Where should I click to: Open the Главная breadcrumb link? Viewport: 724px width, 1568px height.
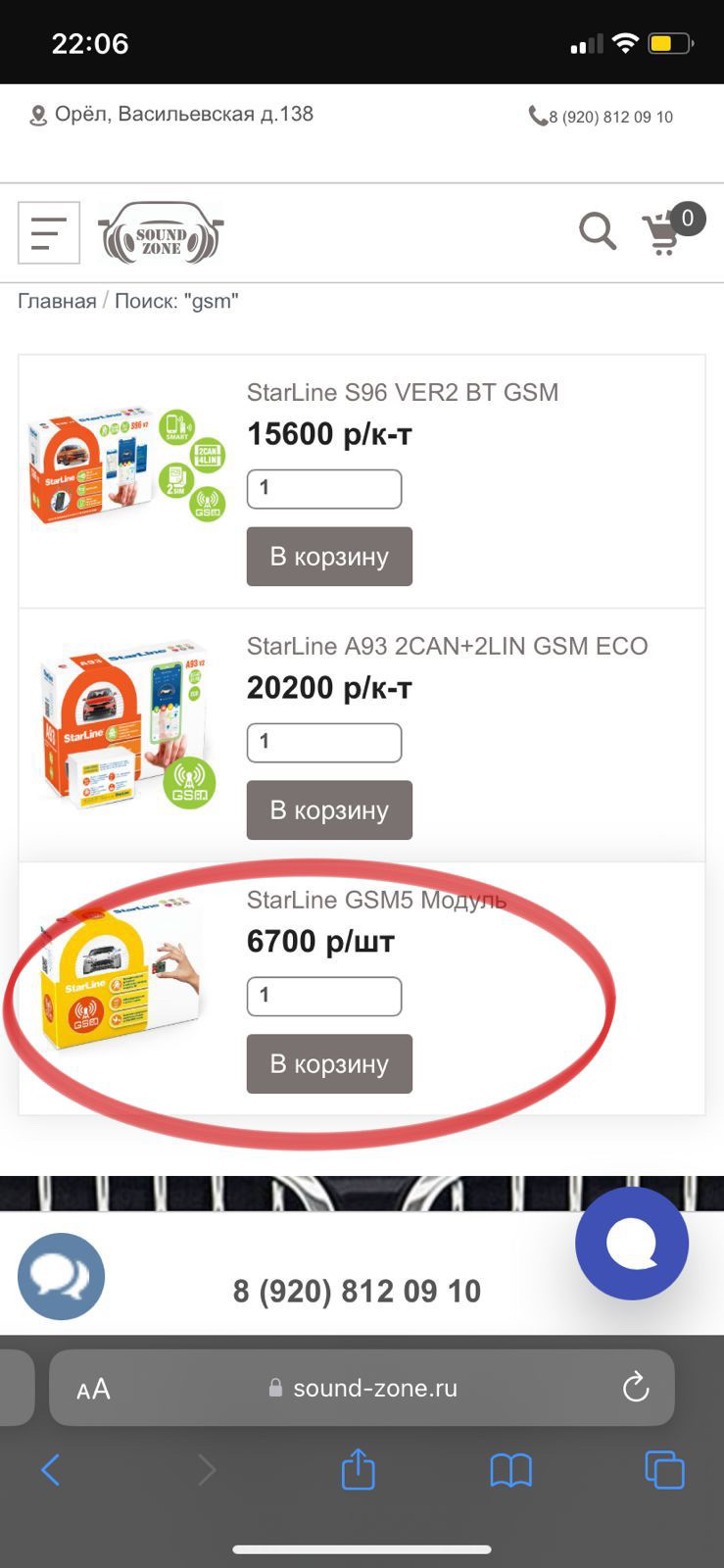point(57,301)
